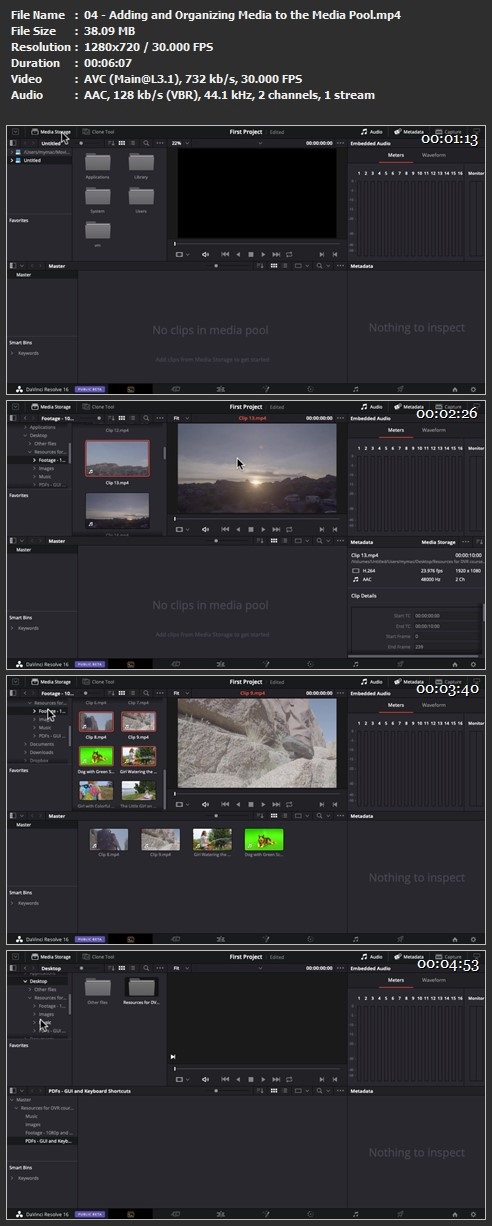Toggle Clone Tool in 00:01:13 frame
Image resolution: width=492 pixels, height=1226 pixels.
coord(99,130)
